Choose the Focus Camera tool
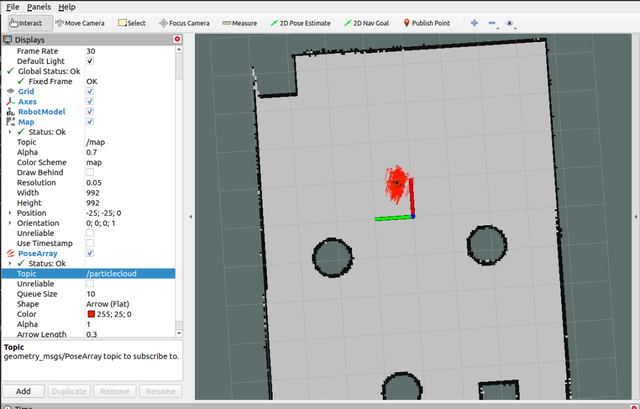Image resolution: width=640 pixels, height=409 pixels. [x=182, y=23]
